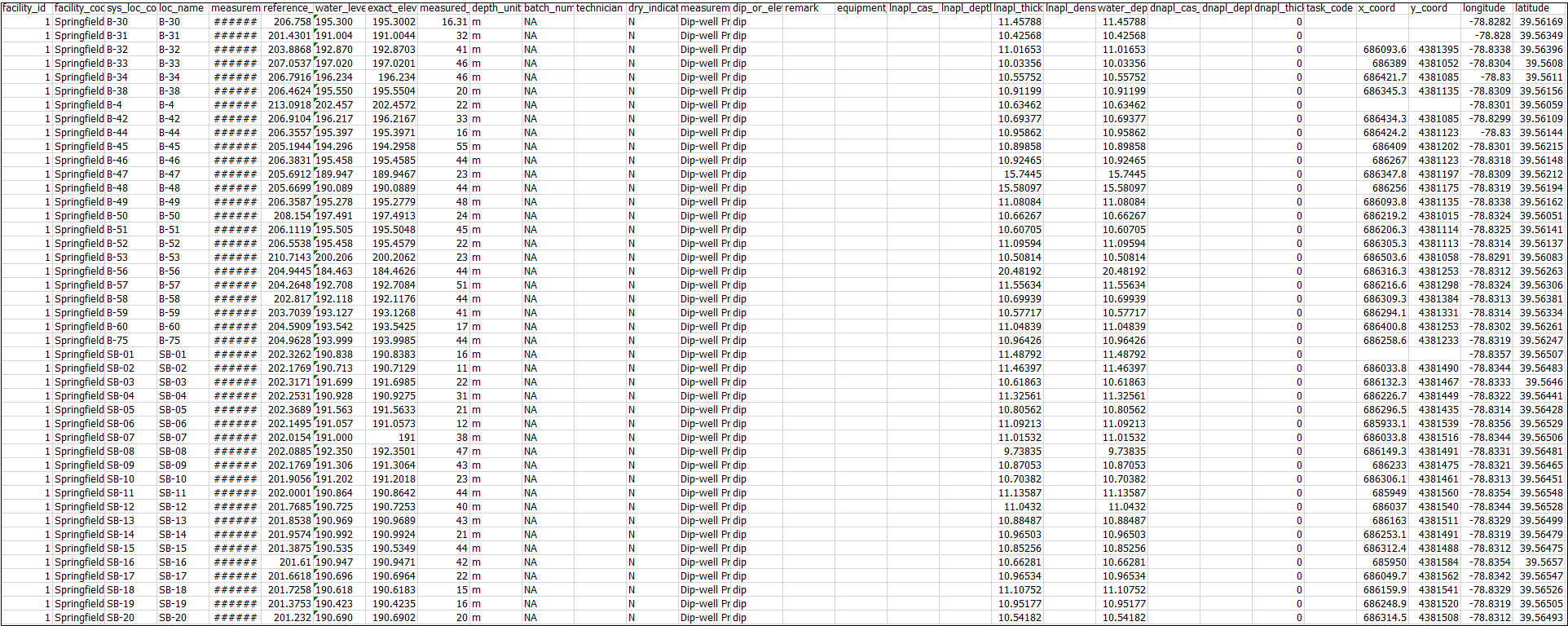Viewport: 1568px width, 626px height.
Task: Select the facility_id column header cell
Action: (26, 8)
